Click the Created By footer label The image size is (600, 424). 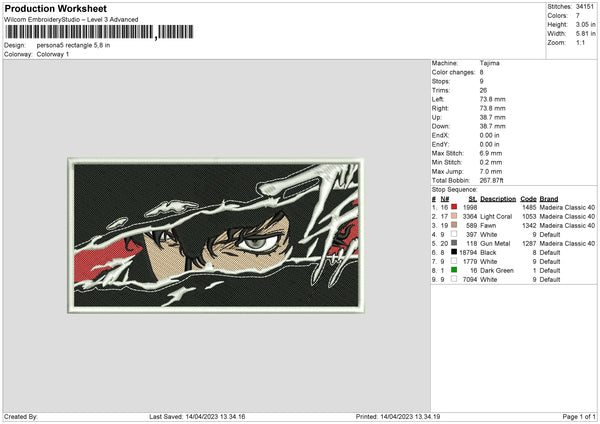point(21,416)
